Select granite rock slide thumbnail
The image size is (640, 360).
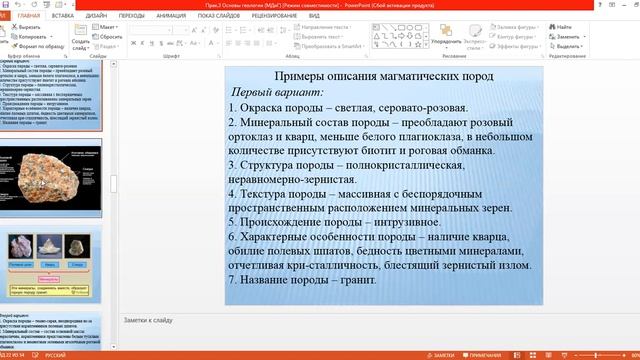coord(51,178)
